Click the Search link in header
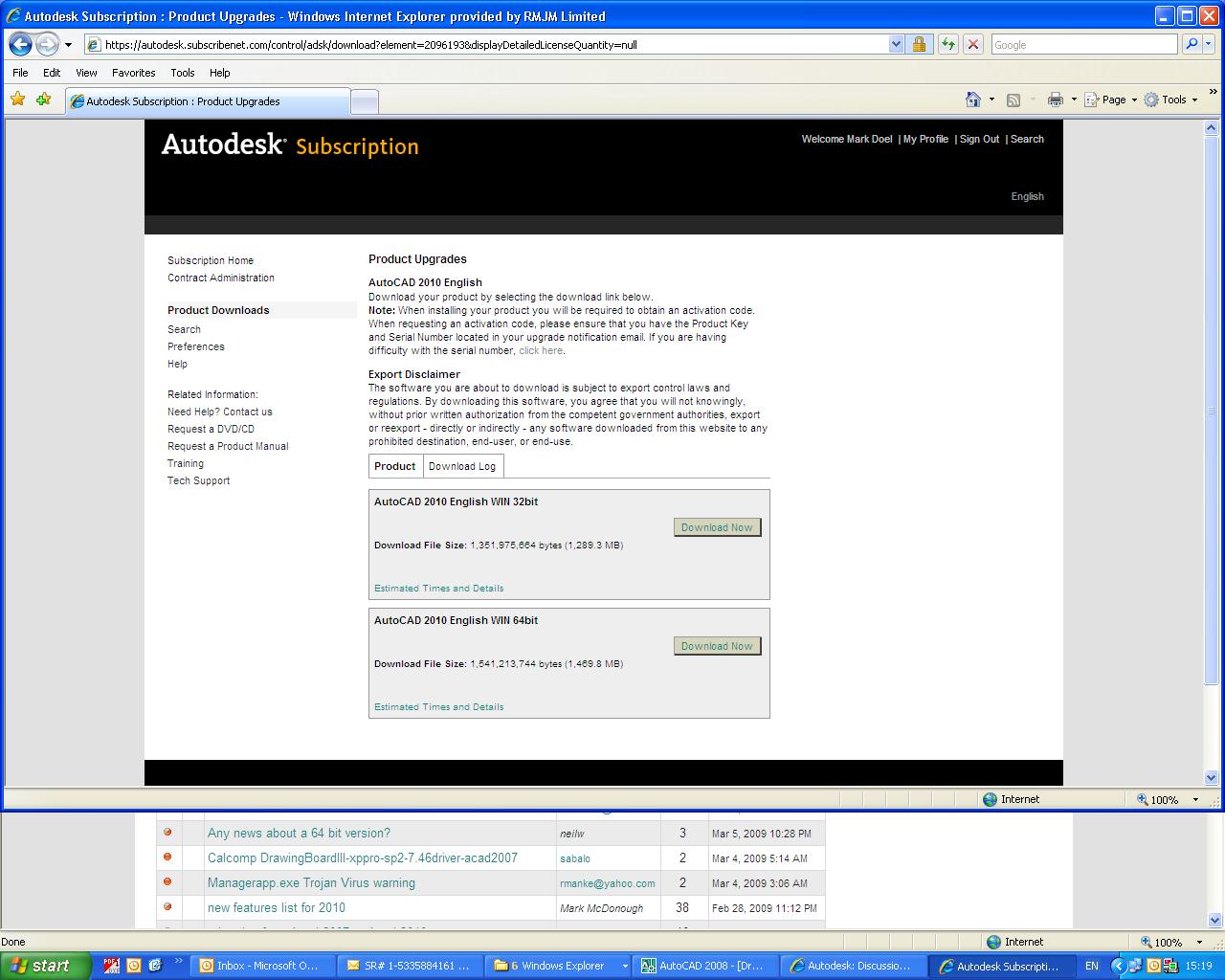 click(1027, 140)
